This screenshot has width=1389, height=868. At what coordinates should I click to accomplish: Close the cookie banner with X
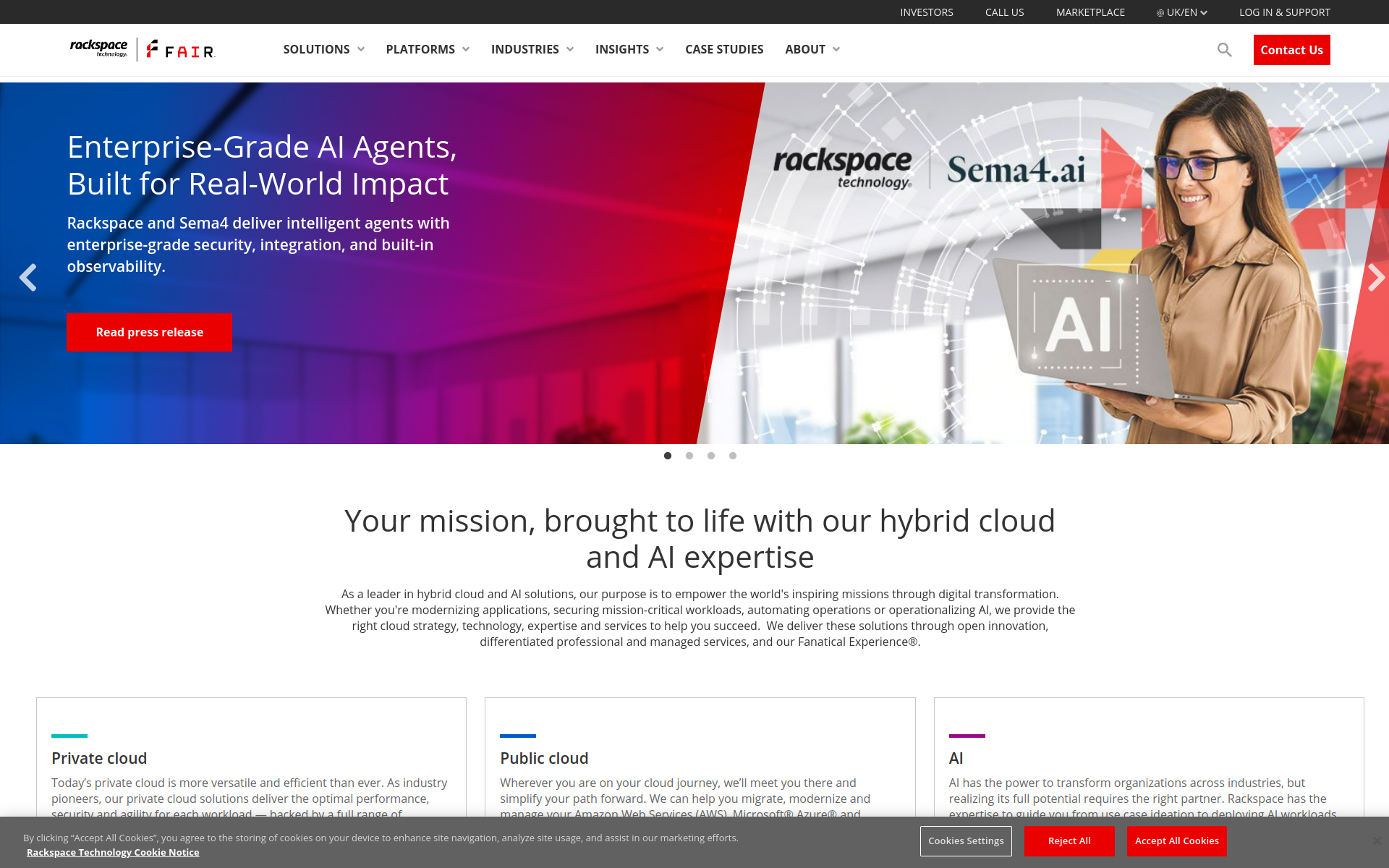click(1377, 841)
